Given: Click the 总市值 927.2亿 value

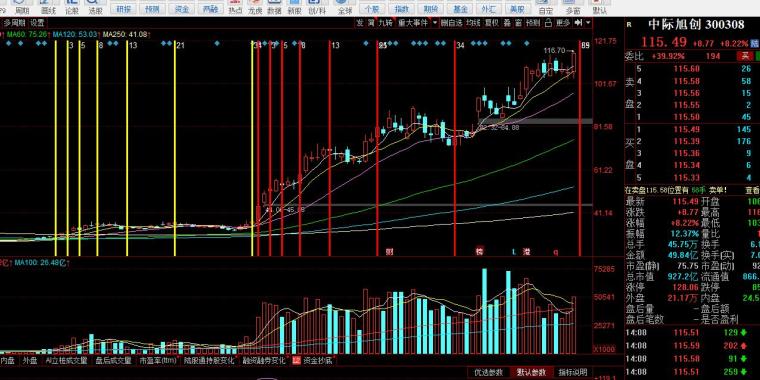Looking at the screenshot, I should (683, 276).
